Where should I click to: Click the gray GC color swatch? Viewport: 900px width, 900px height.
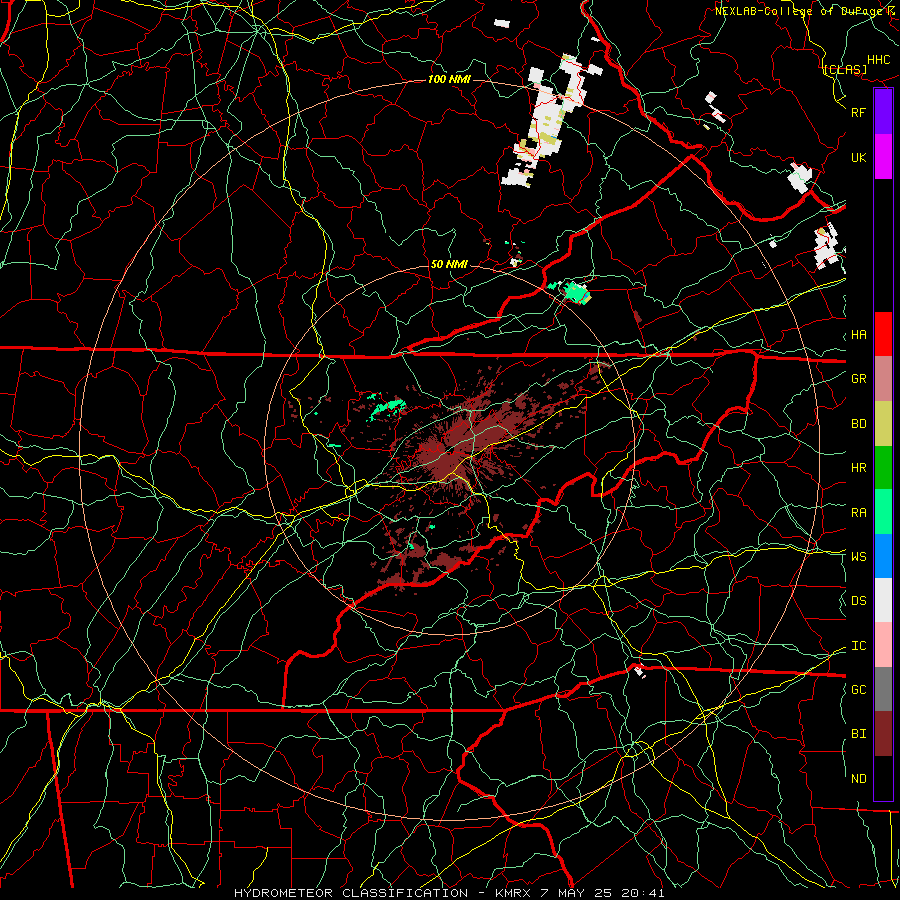883,689
